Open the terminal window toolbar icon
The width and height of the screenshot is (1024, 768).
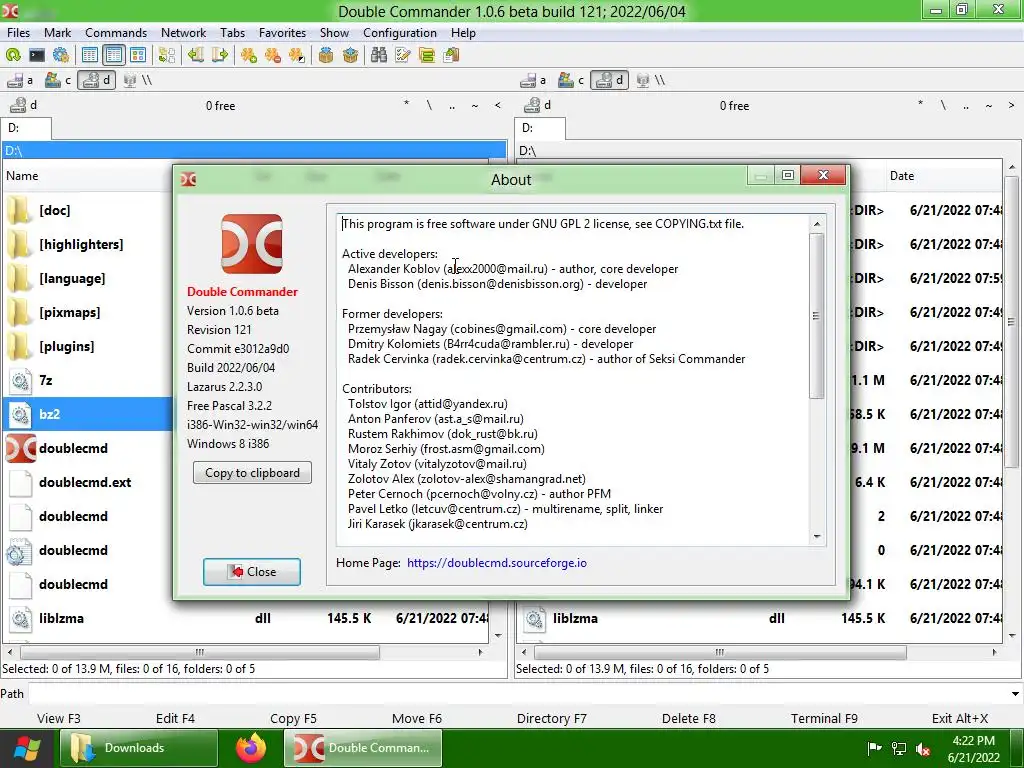click(x=37, y=56)
